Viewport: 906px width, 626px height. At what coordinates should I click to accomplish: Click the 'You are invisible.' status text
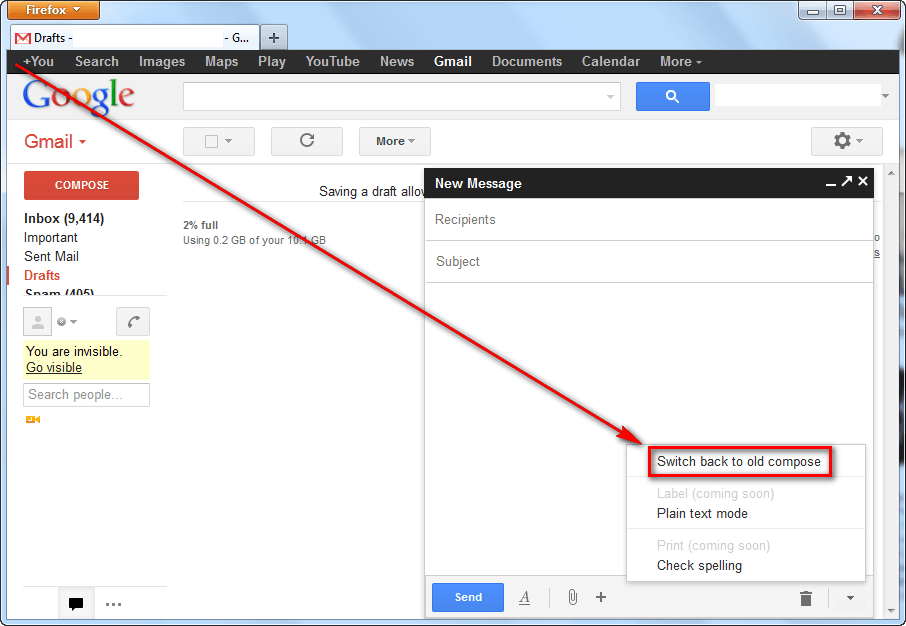click(x=74, y=351)
